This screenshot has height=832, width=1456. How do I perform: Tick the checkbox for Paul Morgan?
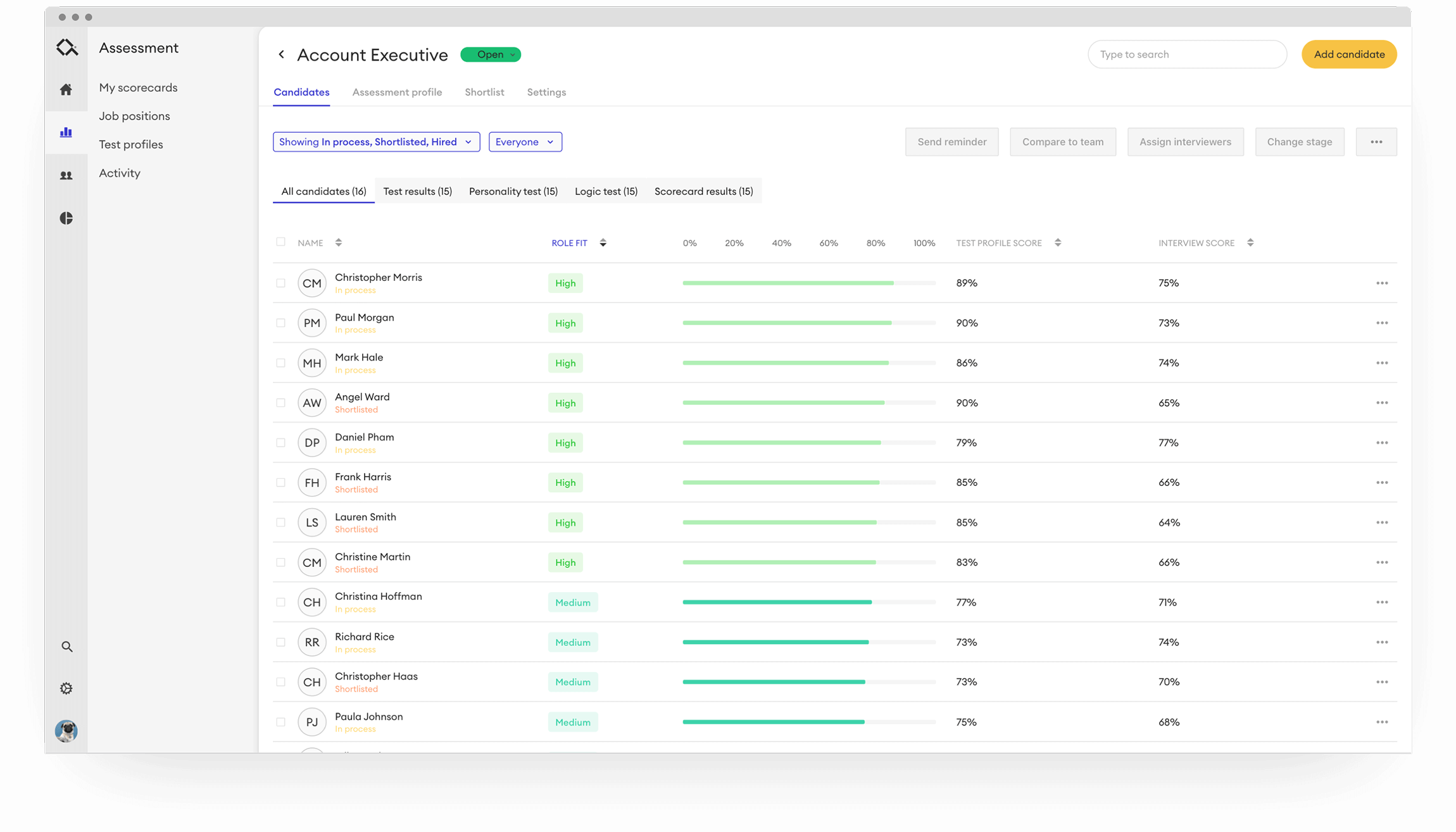[x=280, y=323]
